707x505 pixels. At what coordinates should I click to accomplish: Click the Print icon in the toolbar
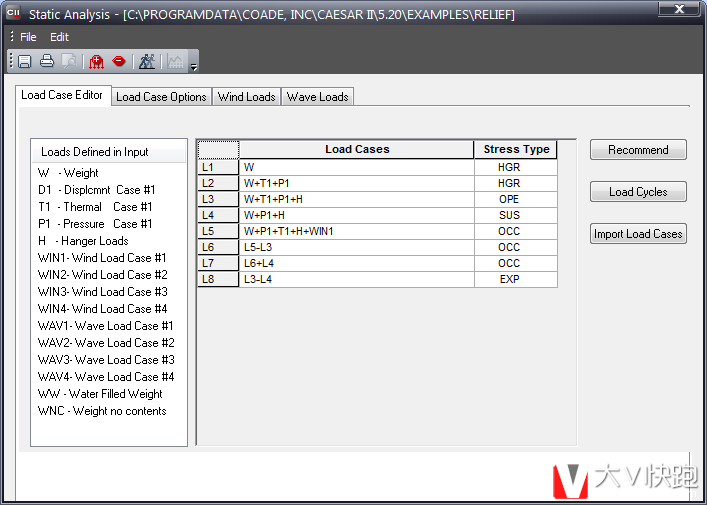46,61
